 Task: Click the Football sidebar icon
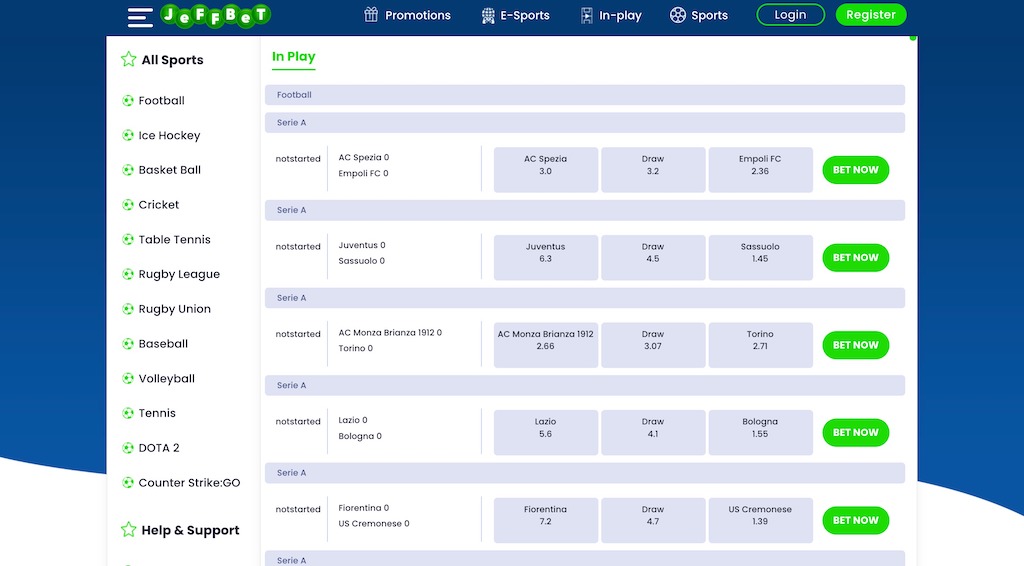[x=128, y=101]
